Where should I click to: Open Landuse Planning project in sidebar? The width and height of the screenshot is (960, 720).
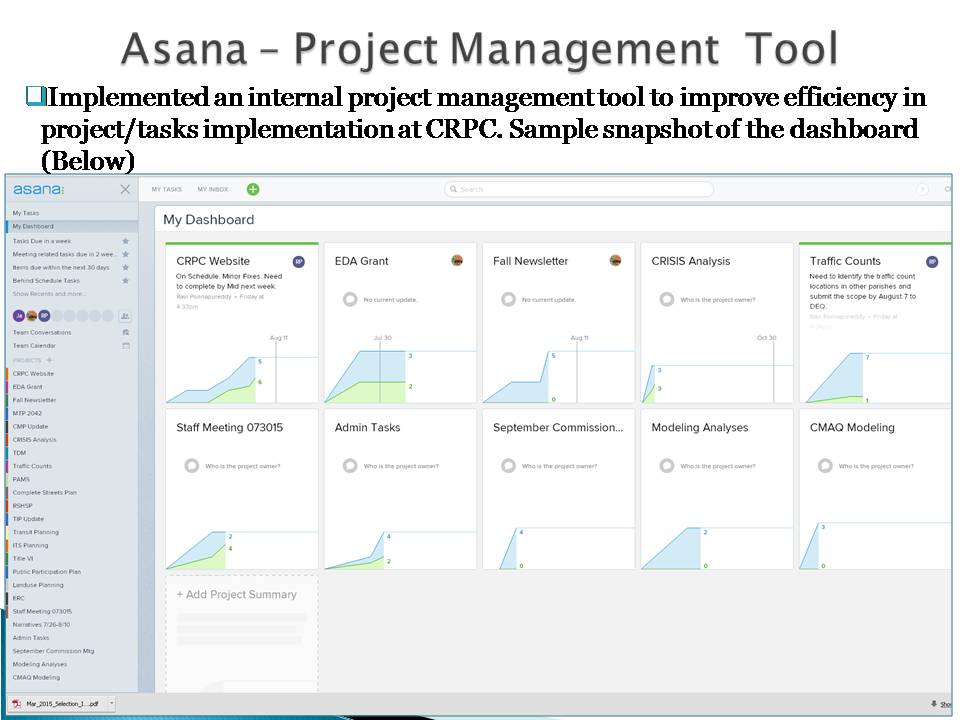pos(38,585)
